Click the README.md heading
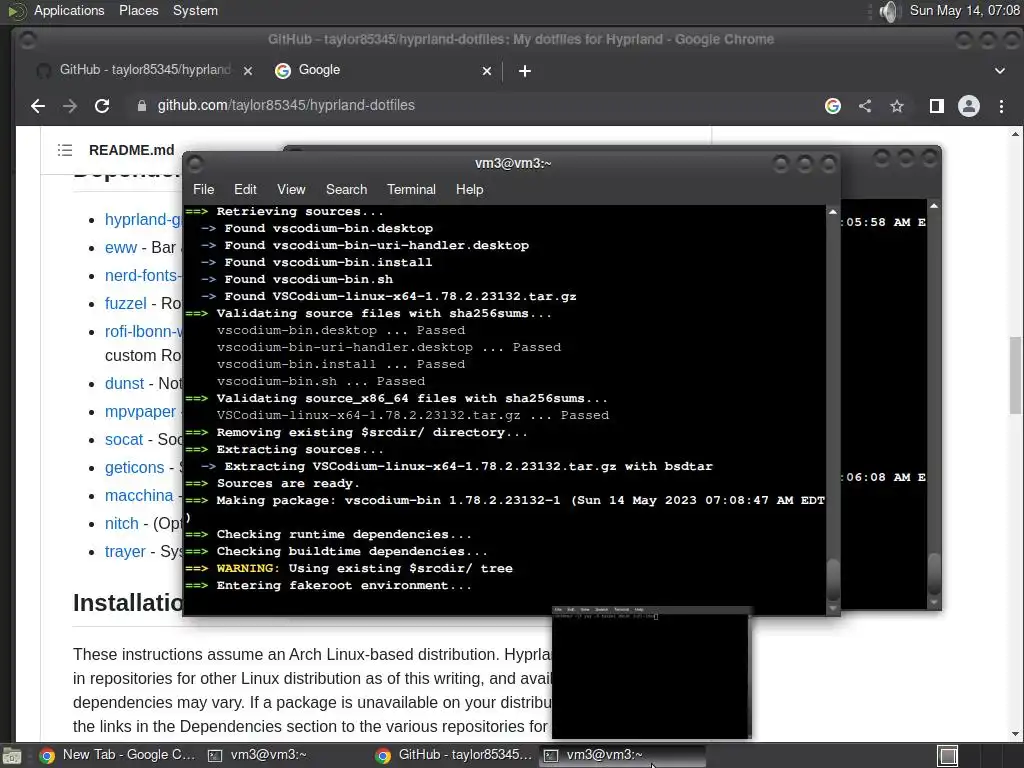1024x768 pixels. 131,150
